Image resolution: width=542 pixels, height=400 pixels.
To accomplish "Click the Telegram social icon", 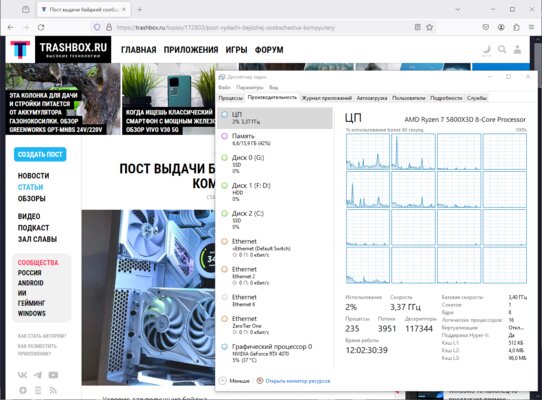I will click(x=38, y=375).
